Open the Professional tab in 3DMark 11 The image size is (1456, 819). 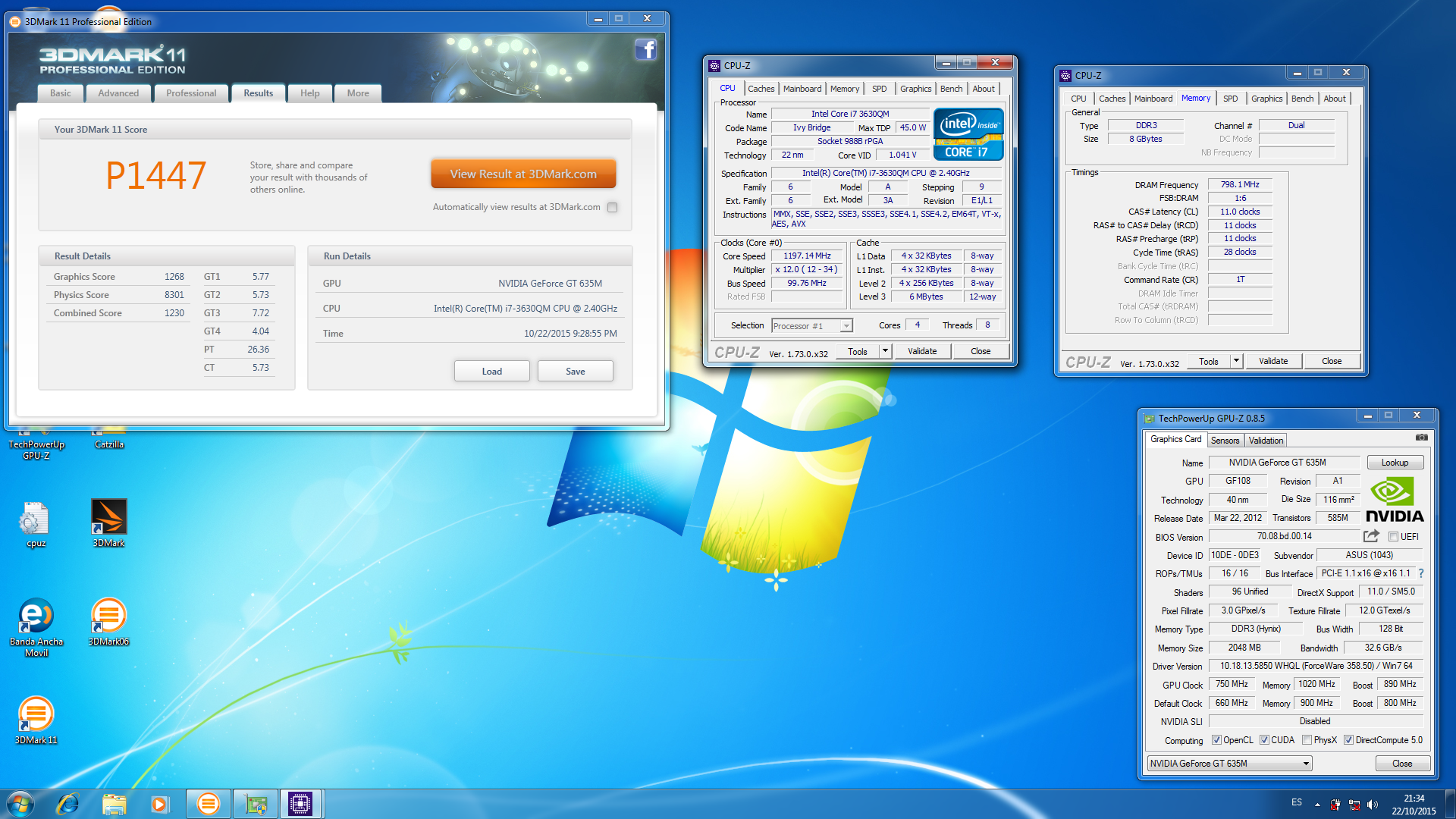point(191,93)
